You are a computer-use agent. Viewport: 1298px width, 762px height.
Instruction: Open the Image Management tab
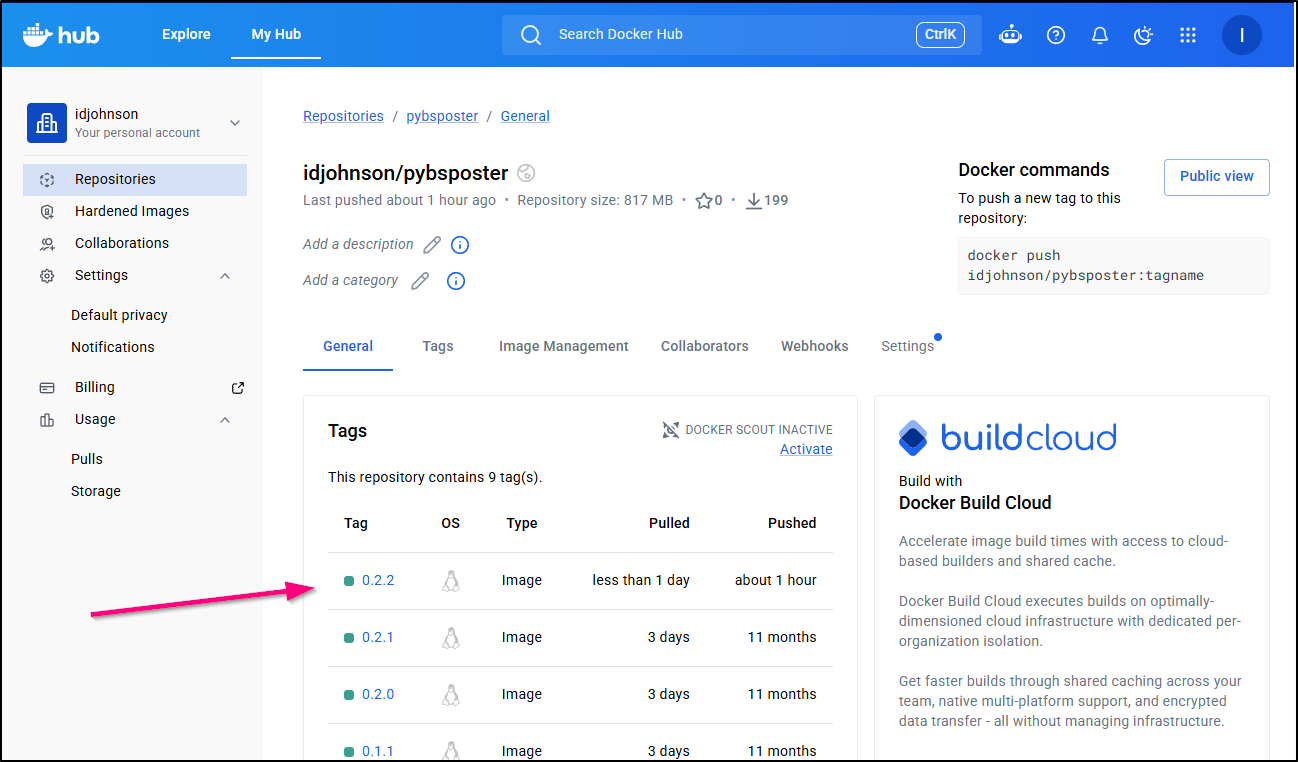(564, 346)
